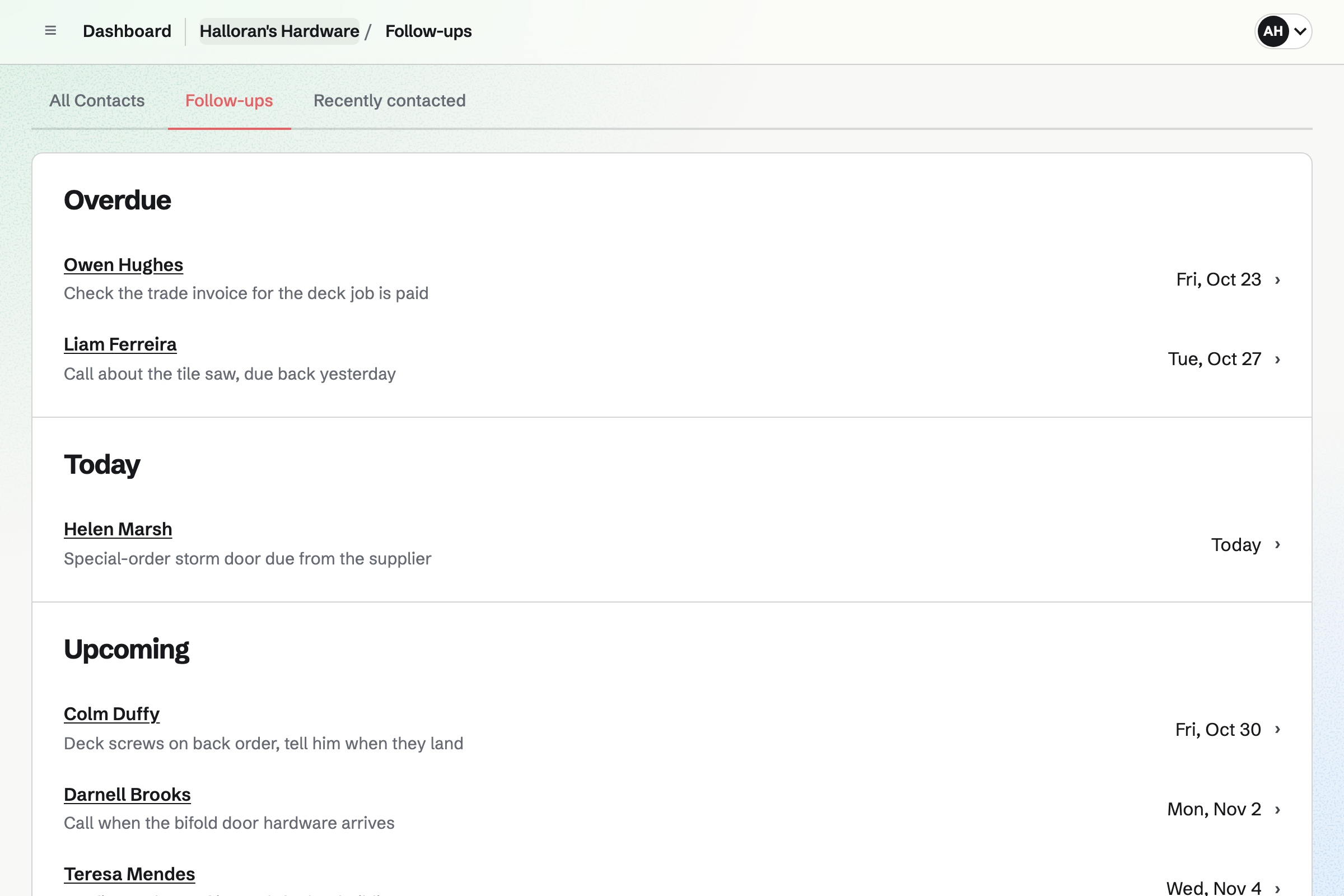The height and width of the screenshot is (896, 1344).
Task: Switch to the Recently contacted tab
Action: [390, 101]
